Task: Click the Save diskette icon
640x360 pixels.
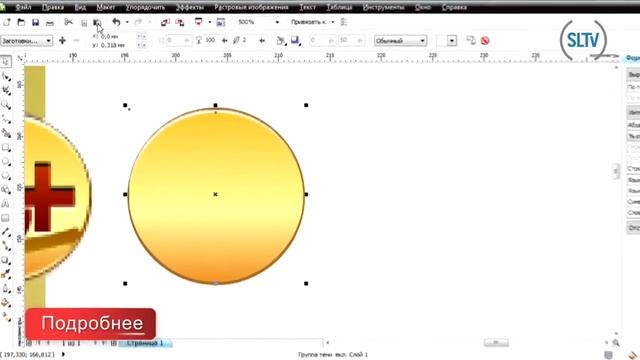Action: tap(36, 22)
